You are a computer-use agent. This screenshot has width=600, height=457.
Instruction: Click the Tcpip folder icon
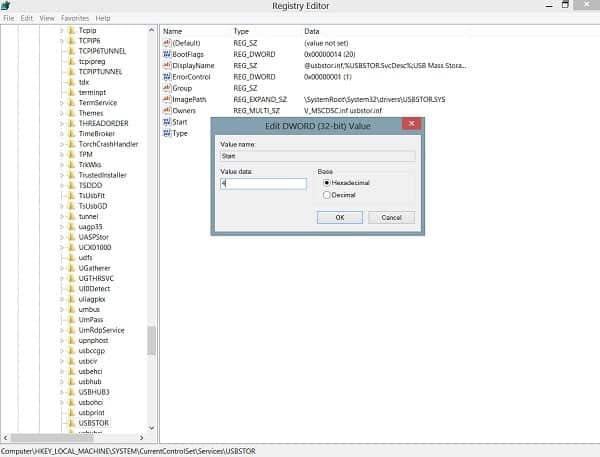(x=71, y=30)
